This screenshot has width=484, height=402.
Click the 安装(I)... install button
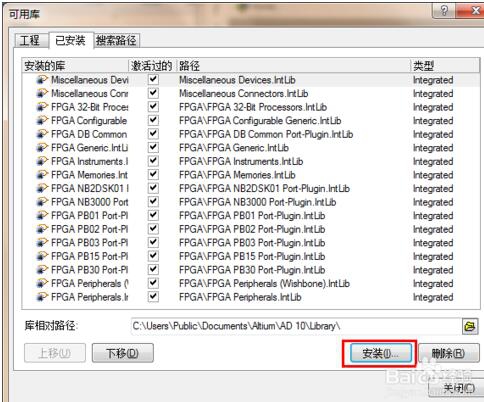380,353
